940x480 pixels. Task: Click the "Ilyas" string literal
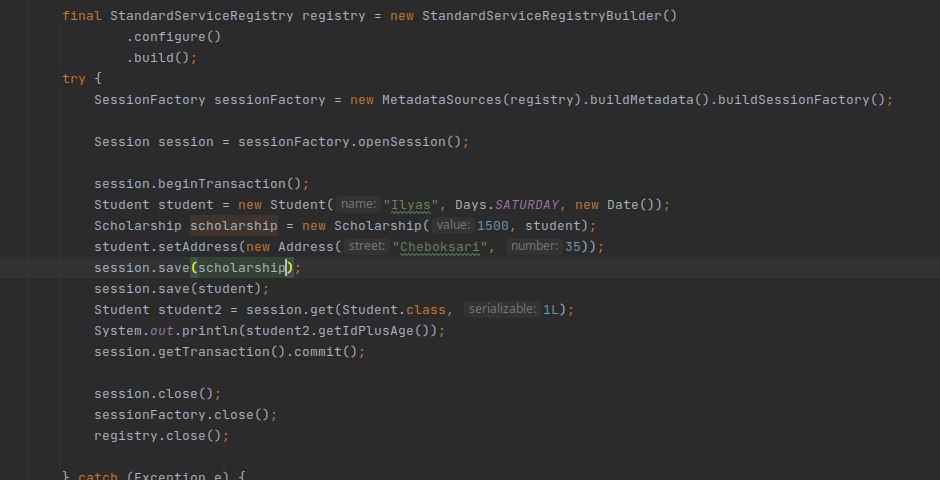click(x=411, y=204)
